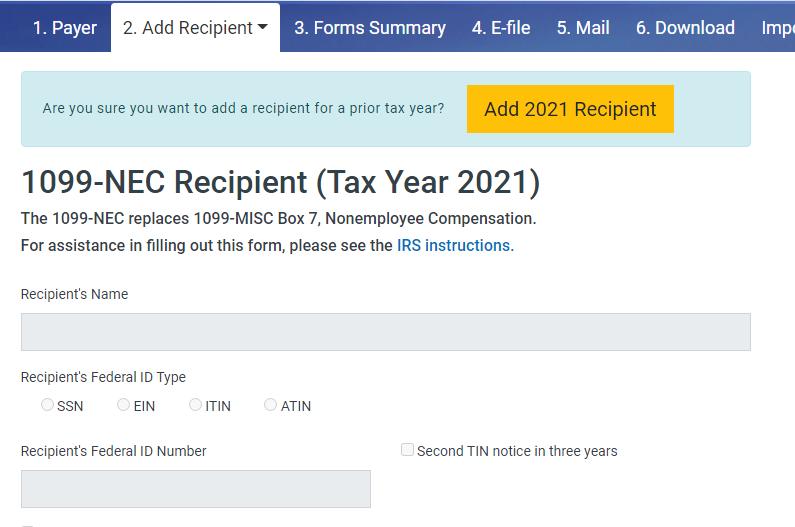Click the 1099-NEC Recipient page heading
The image size is (795, 527).
280,183
